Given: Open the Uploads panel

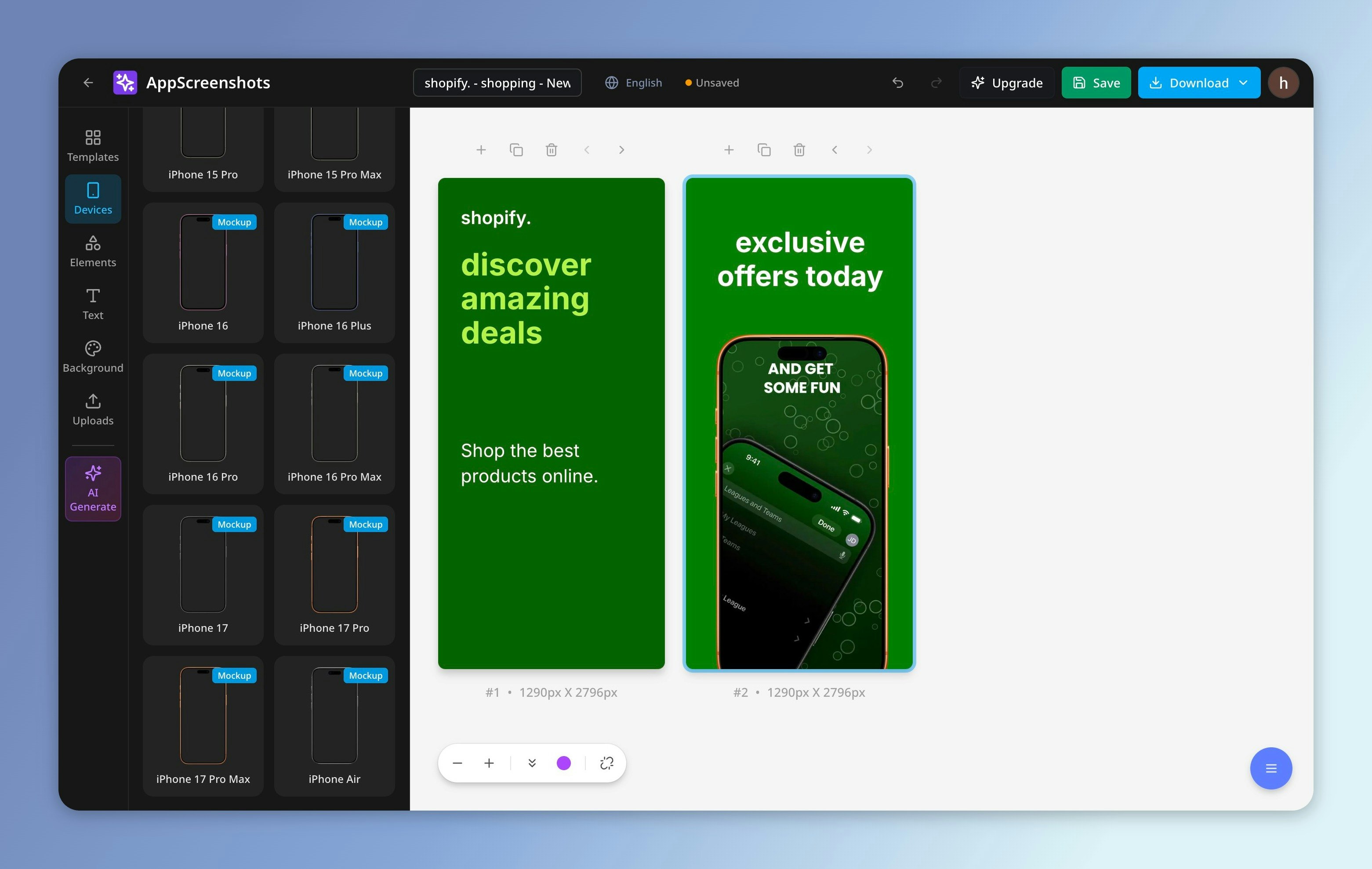Looking at the screenshot, I should 93,409.
